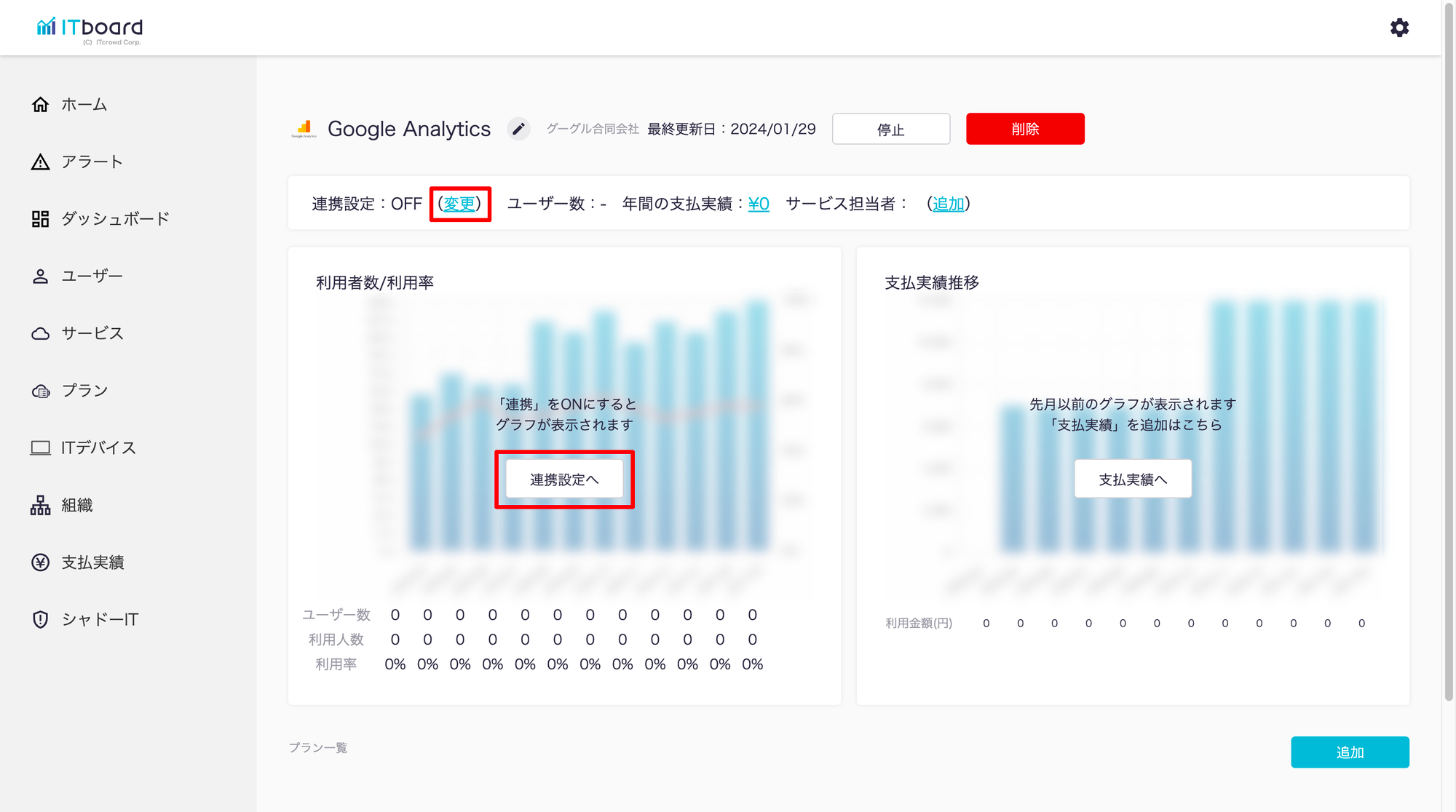Click the user person icon
This screenshot has height=812, width=1456.
(x=41, y=276)
